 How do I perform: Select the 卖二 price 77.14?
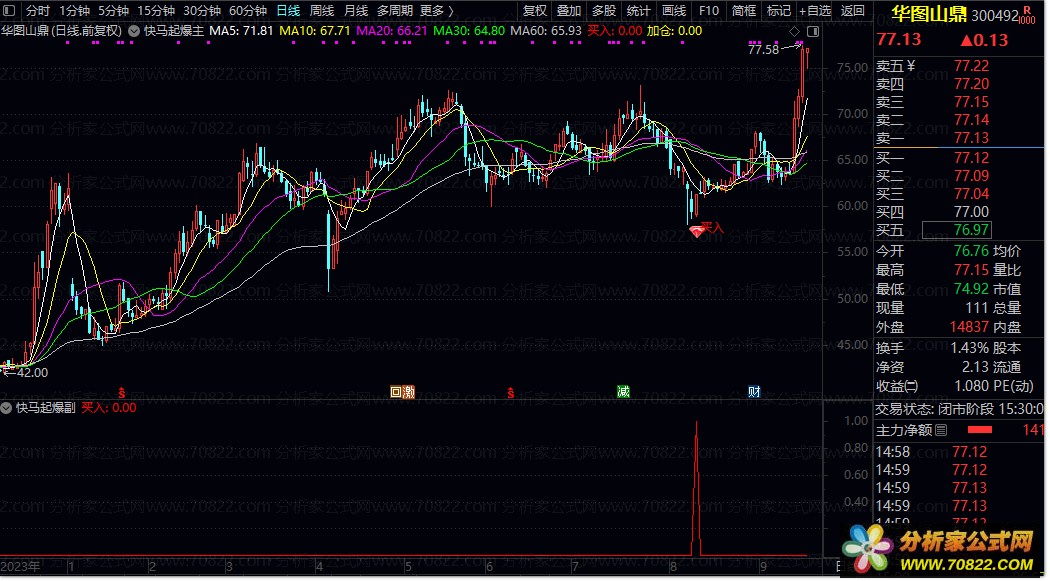point(972,120)
